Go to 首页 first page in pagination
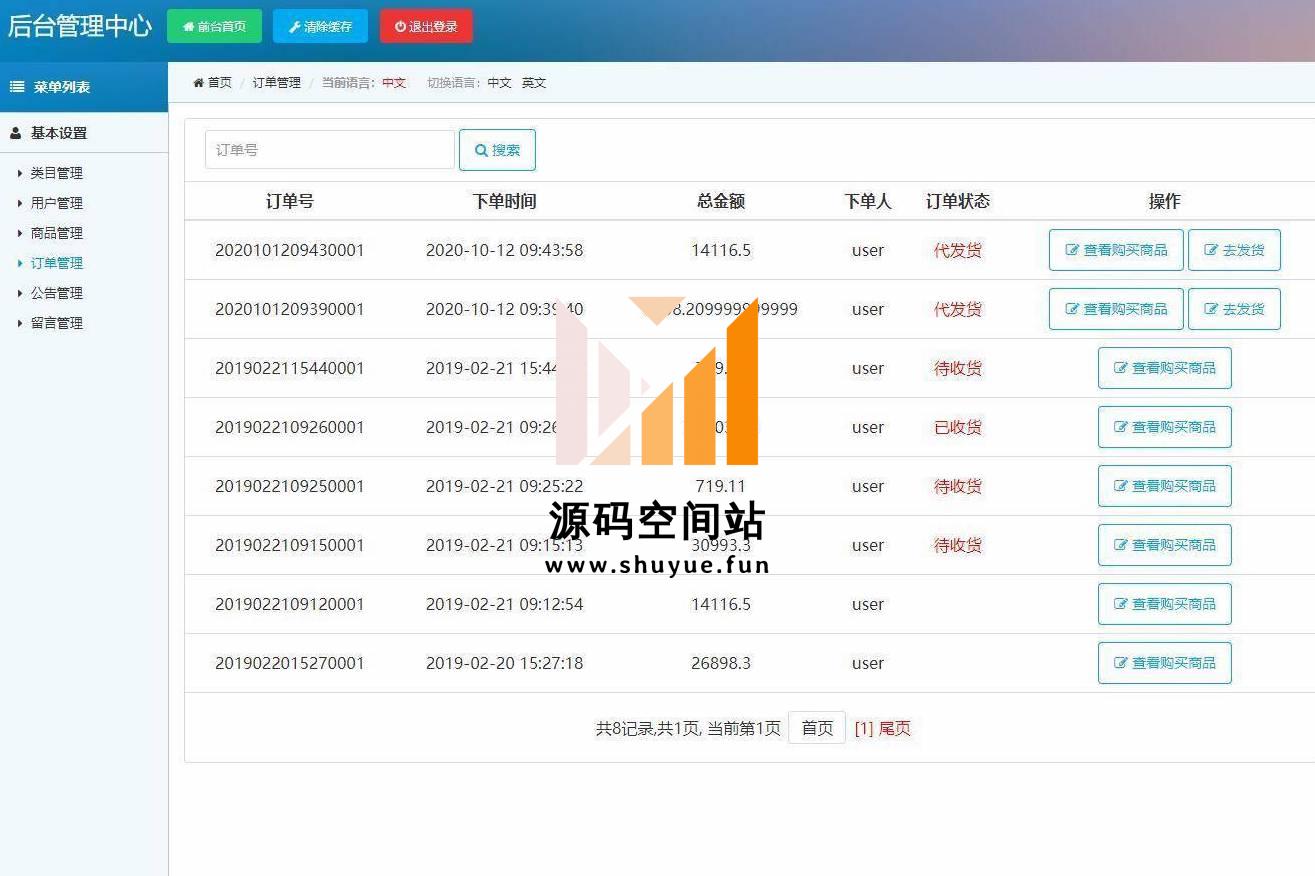This screenshot has height=876, width=1315. 817,728
